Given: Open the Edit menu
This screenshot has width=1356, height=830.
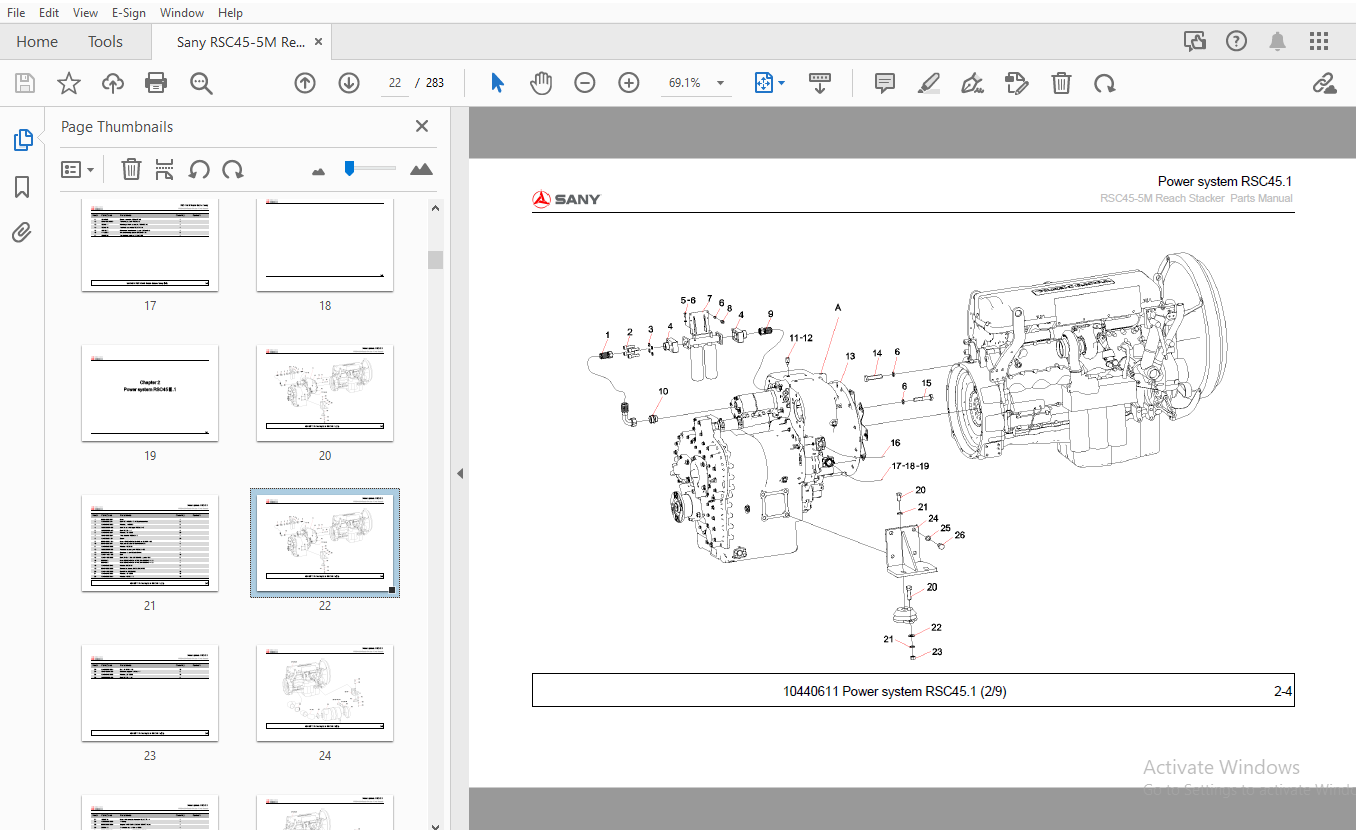Looking at the screenshot, I should point(49,13).
